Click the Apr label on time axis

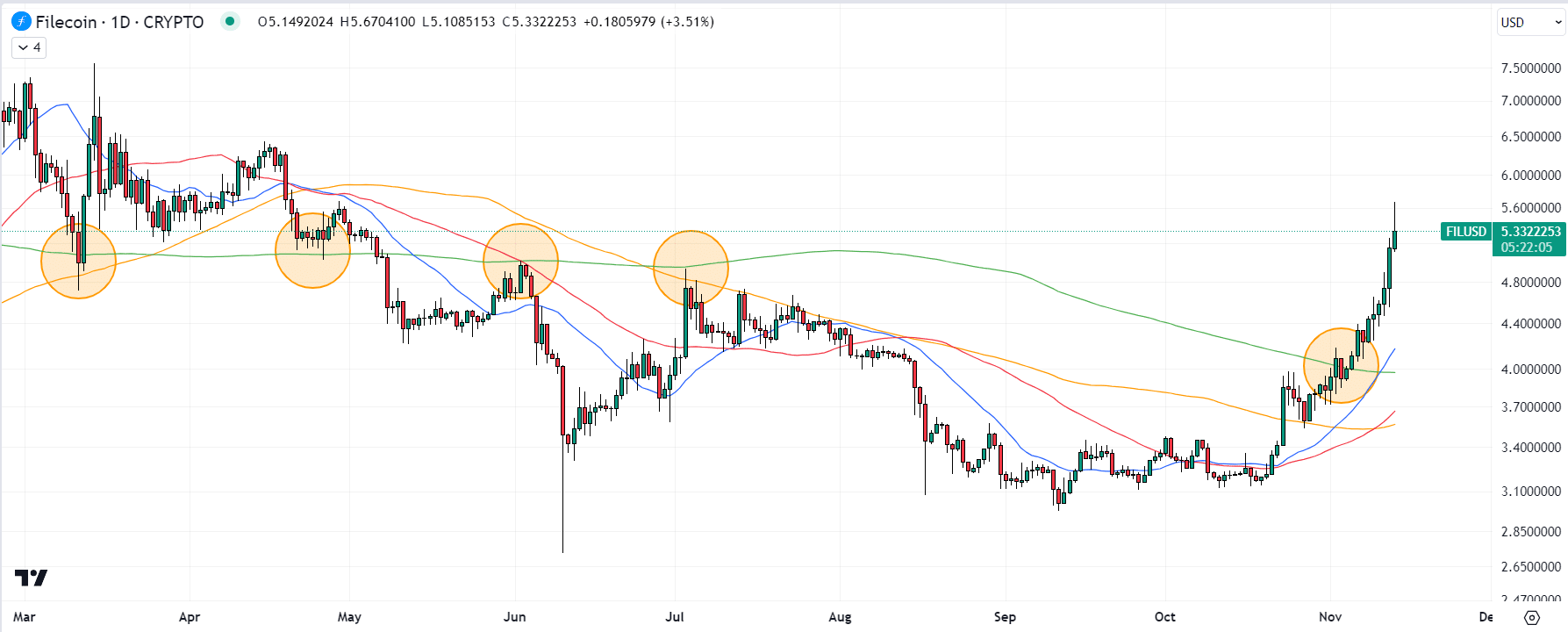(x=190, y=617)
